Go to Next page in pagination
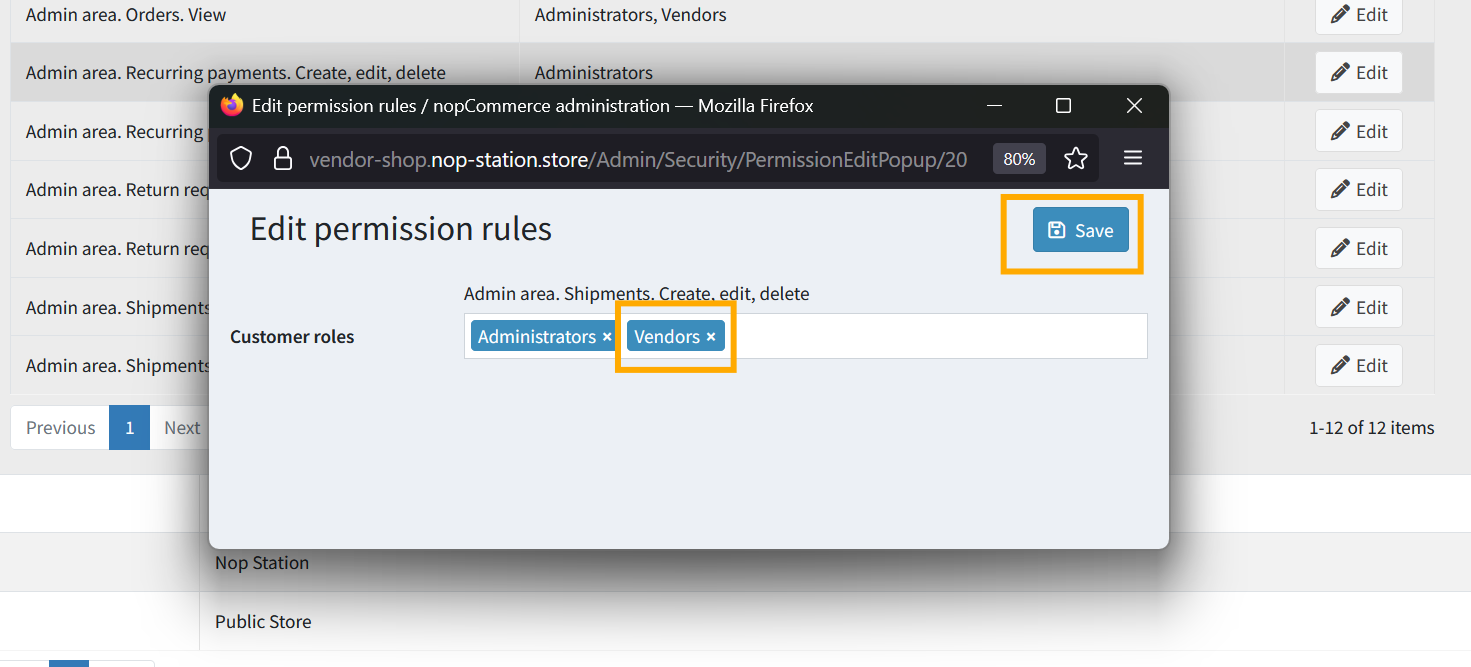Image resolution: width=1471 pixels, height=667 pixels. [x=182, y=427]
